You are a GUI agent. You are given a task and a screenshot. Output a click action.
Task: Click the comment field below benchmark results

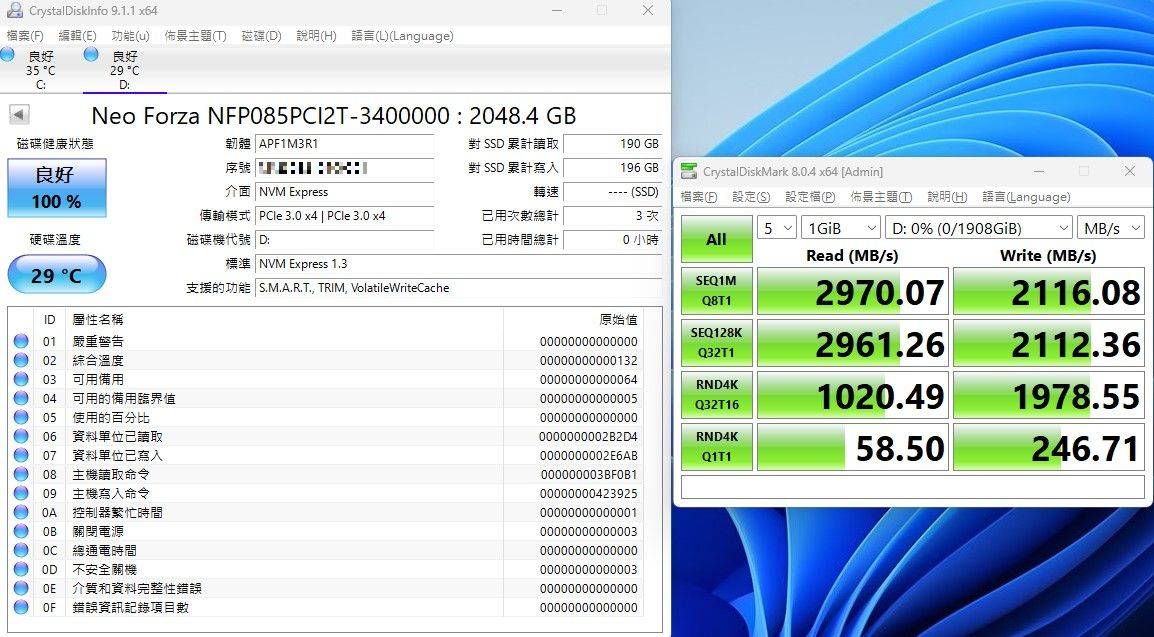click(x=913, y=488)
